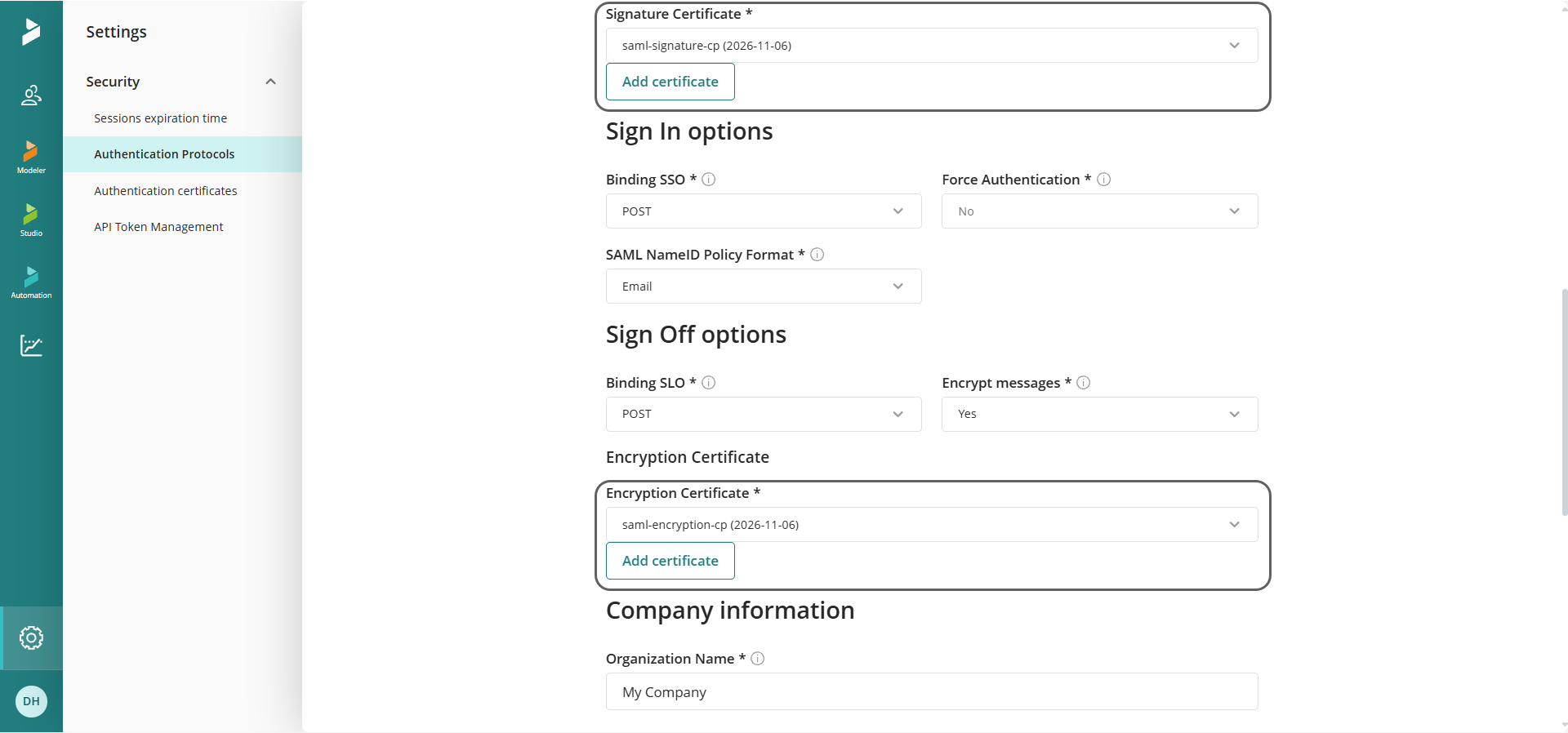Show info tooltip for Force Authentication
Viewport: 1568px width, 733px height.
tap(1103, 180)
